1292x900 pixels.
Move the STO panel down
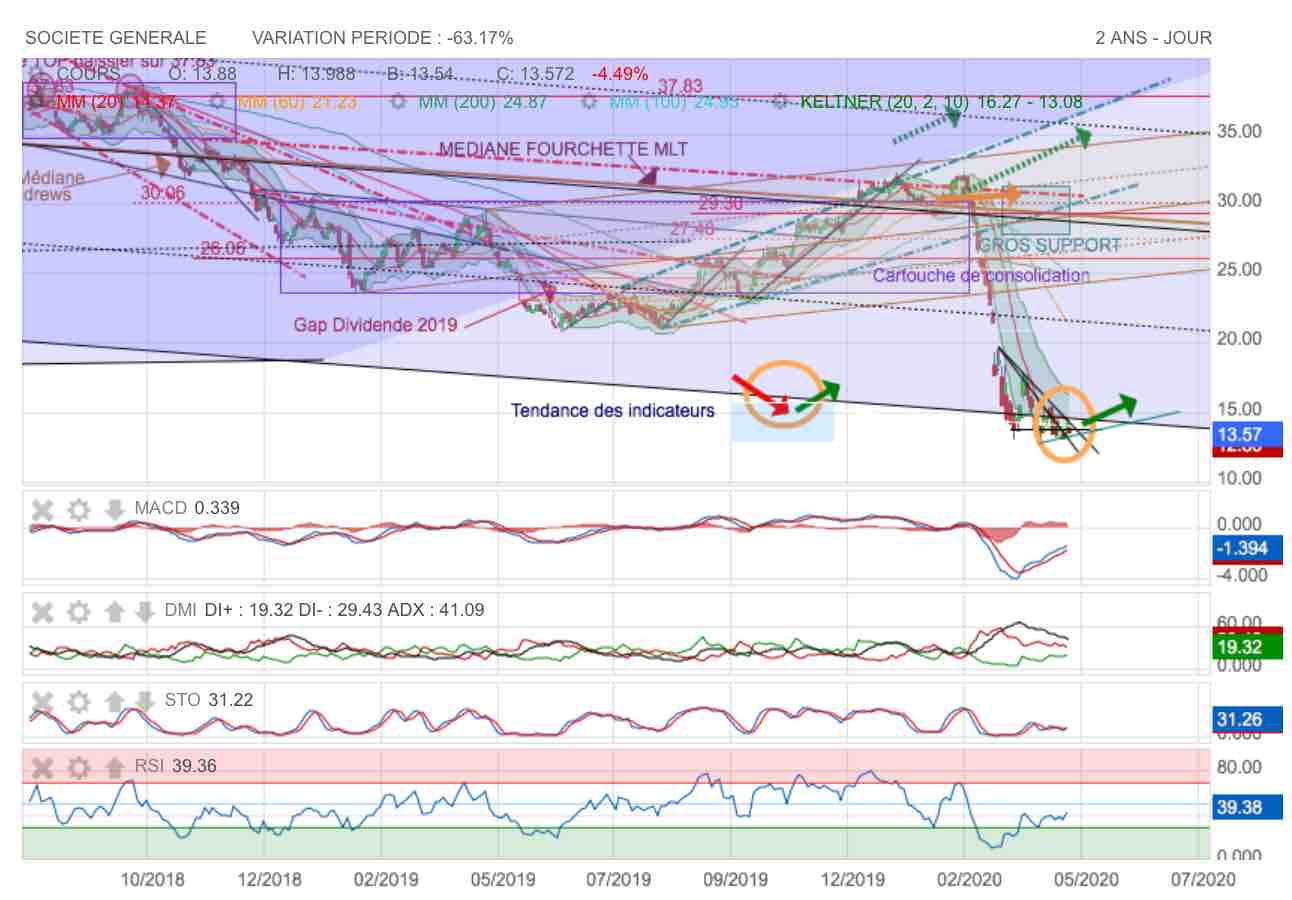[x=145, y=701]
